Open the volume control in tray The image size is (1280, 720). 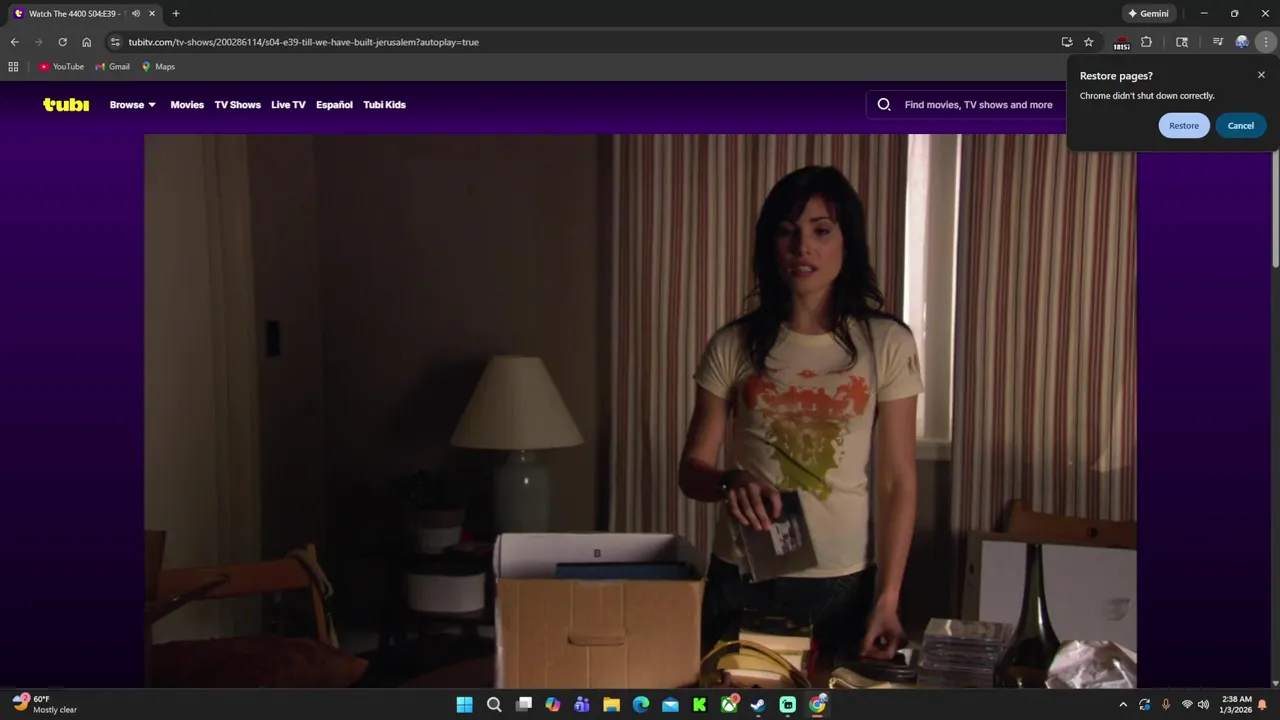[x=1203, y=704]
